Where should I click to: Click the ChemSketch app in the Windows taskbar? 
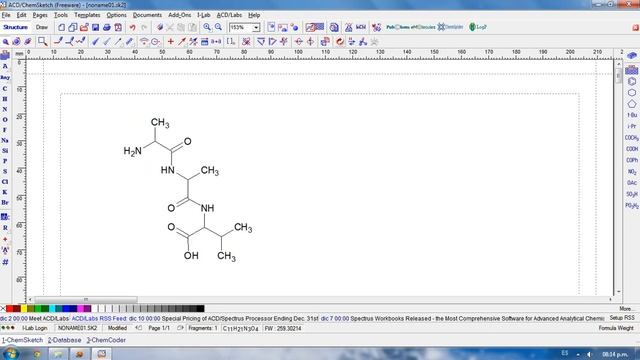(x=101, y=353)
